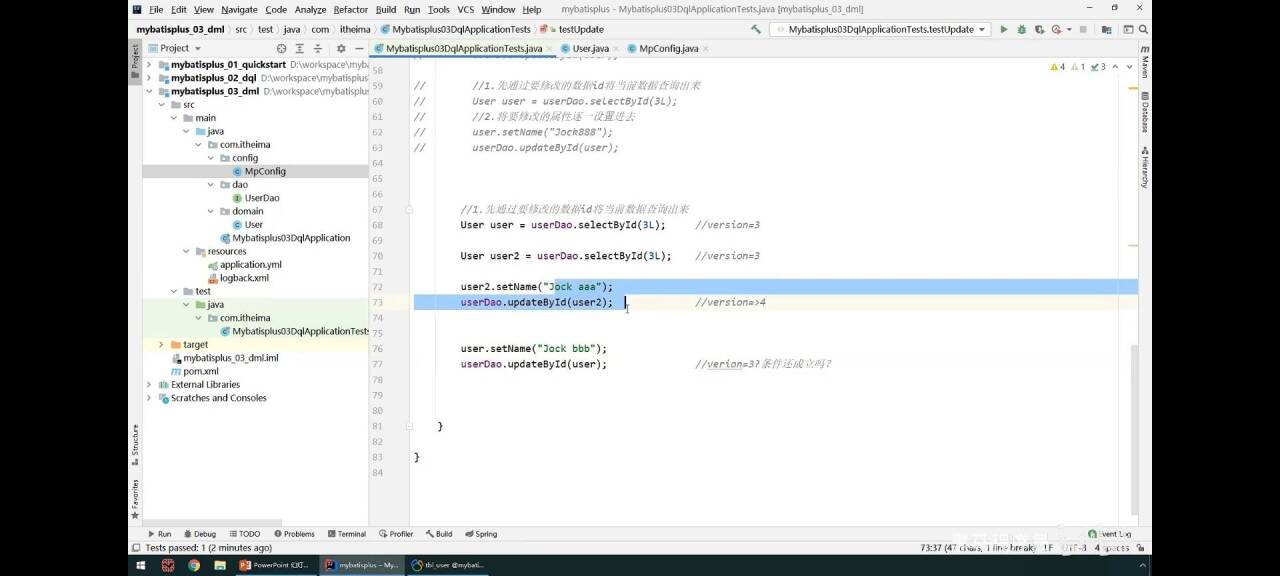
Task: Click the grey Stop square icon
Action: coord(1083,29)
